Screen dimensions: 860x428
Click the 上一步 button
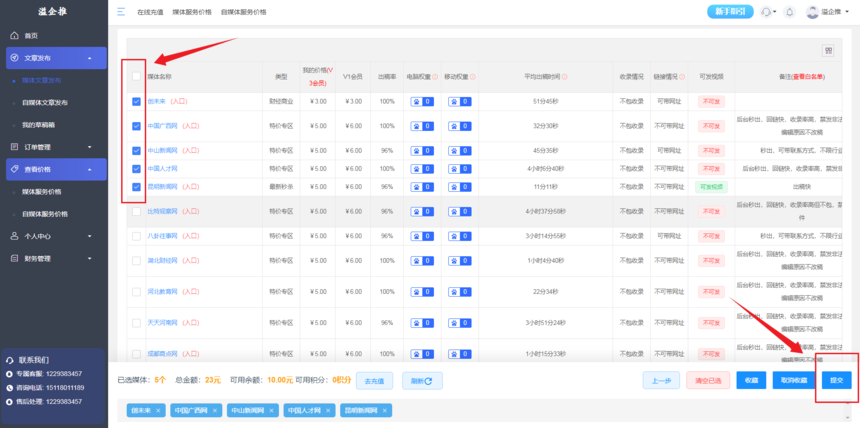click(661, 380)
